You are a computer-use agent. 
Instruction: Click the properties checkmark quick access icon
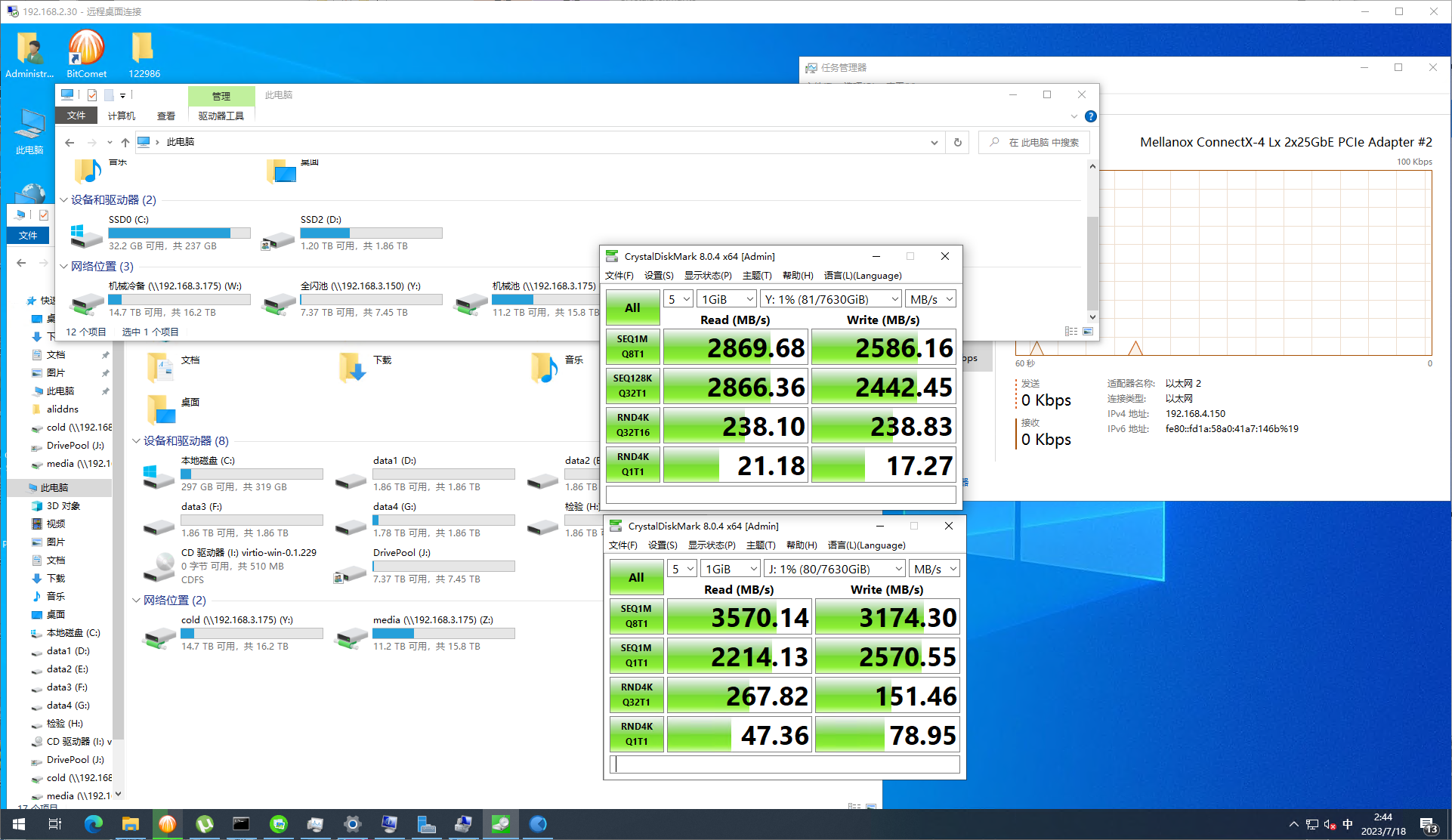click(x=91, y=94)
